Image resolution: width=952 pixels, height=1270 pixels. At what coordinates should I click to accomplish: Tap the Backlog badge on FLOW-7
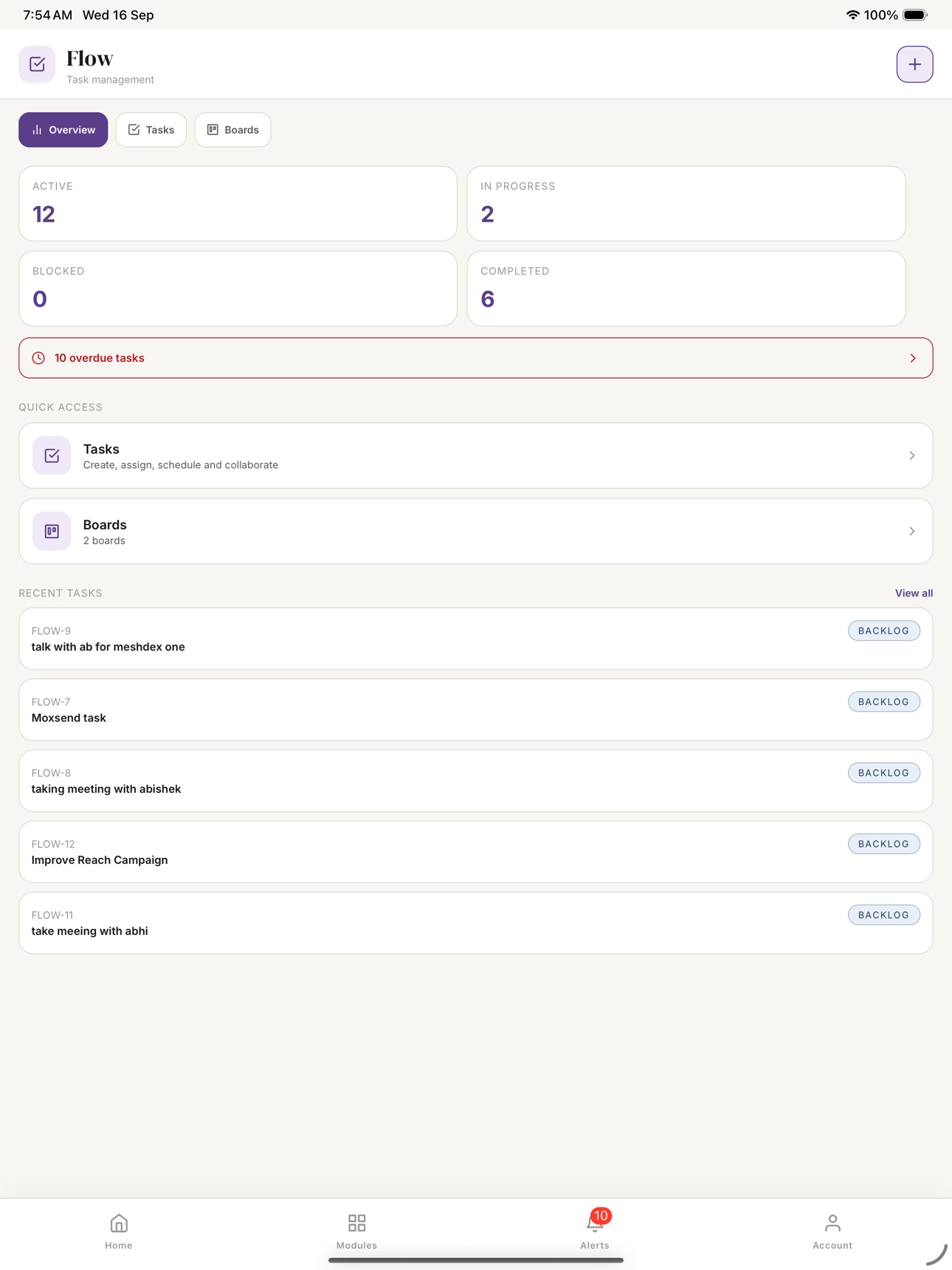[x=883, y=701]
